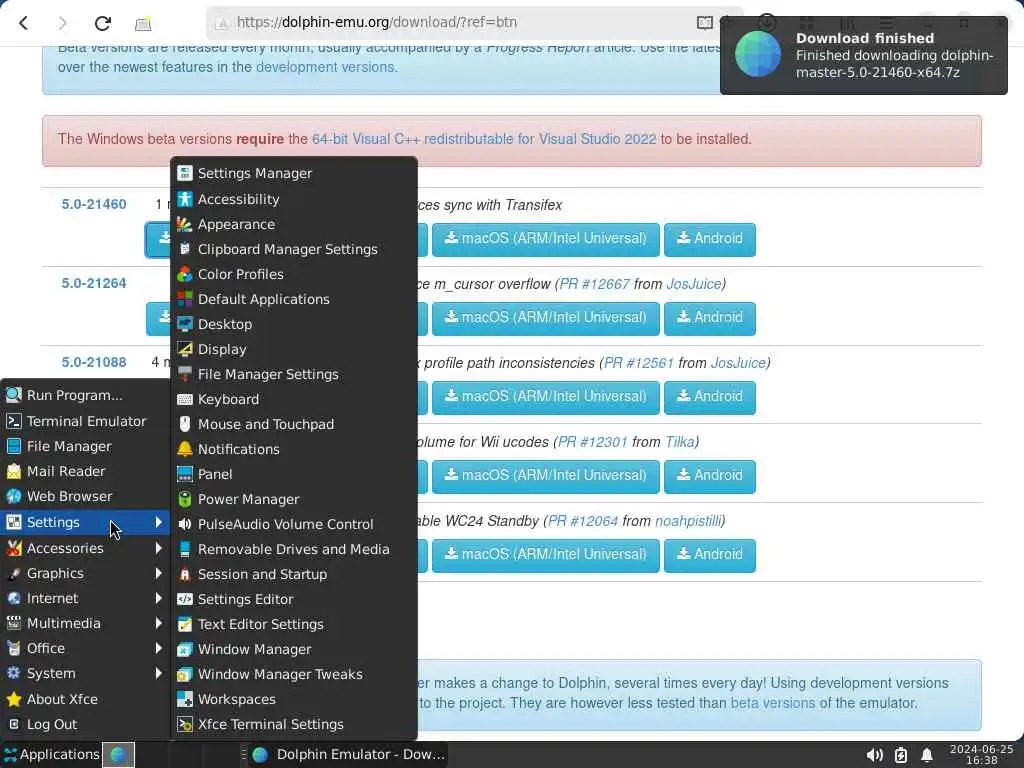Click the Power Manager icon

(185, 499)
